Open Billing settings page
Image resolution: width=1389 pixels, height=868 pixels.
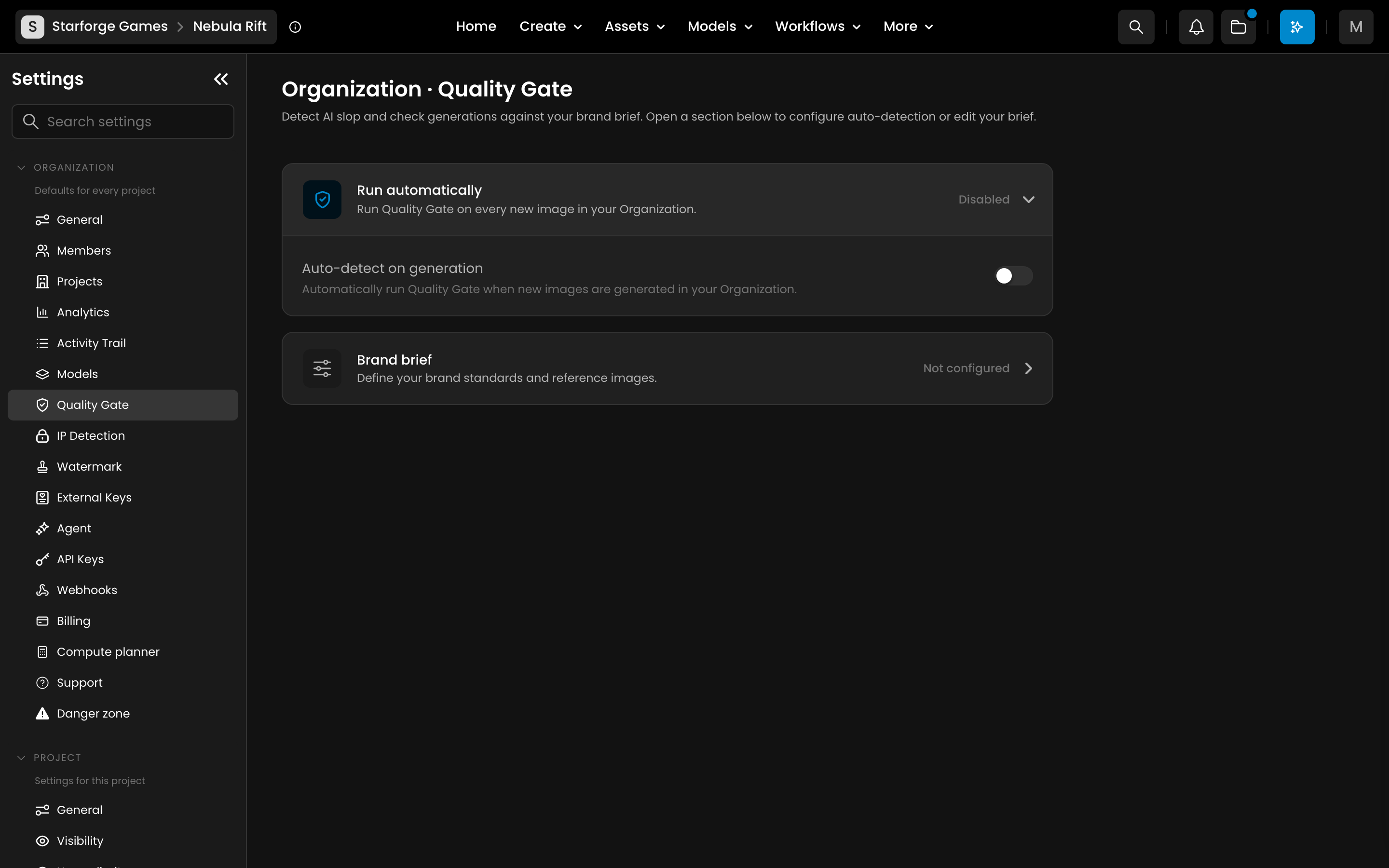[x=123, y=621]
